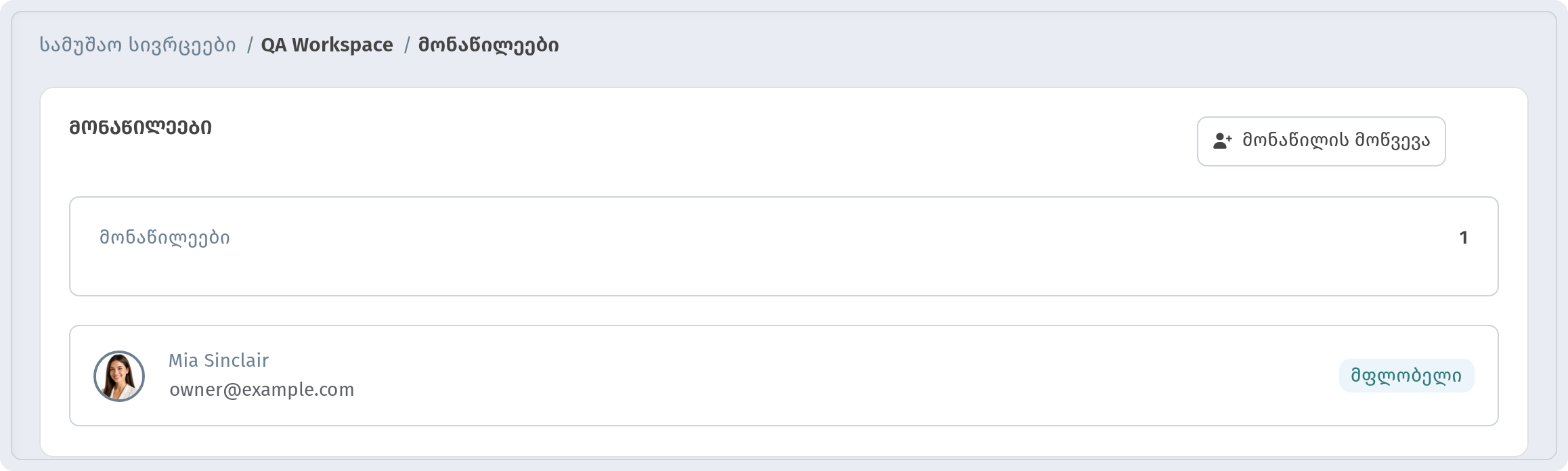Screen dimensions: 1568x471
Task: Click the owner@example.com email text
Action: [x=261, y=390]
